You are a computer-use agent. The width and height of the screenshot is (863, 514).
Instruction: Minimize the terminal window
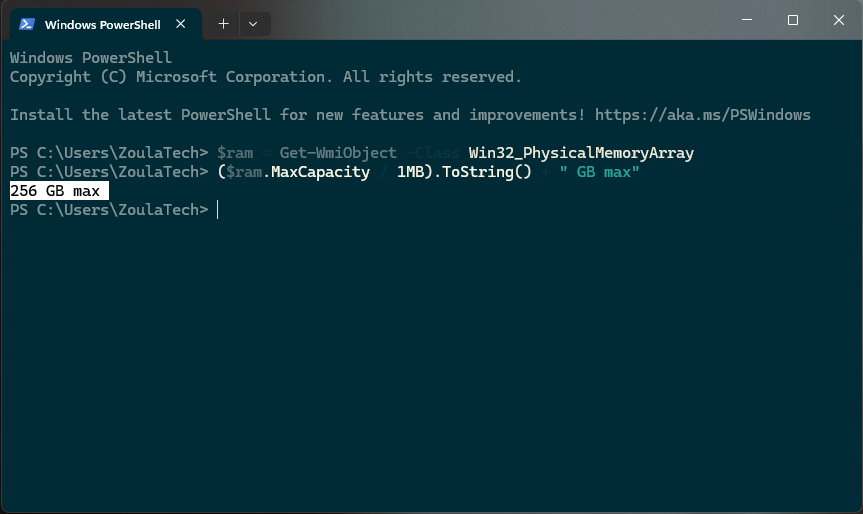pos(747,20)
